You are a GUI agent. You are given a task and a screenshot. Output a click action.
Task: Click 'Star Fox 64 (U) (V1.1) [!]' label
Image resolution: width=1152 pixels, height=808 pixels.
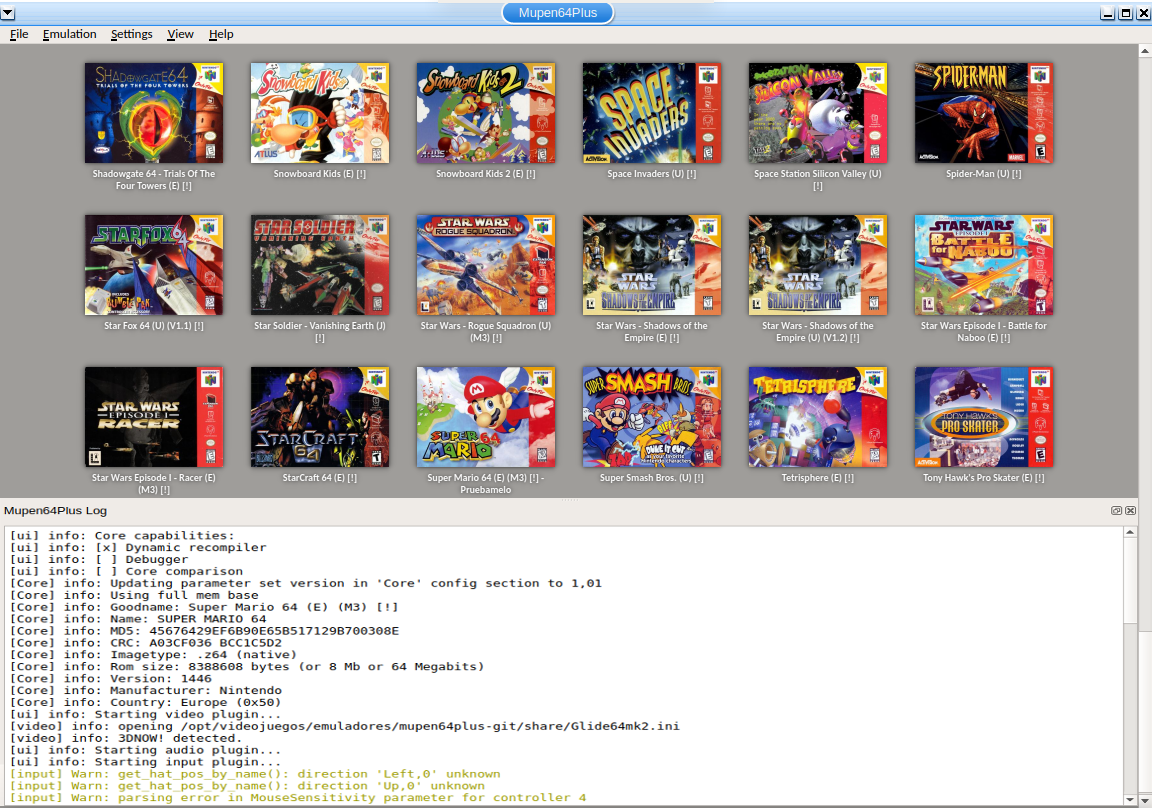pos(154,326)
